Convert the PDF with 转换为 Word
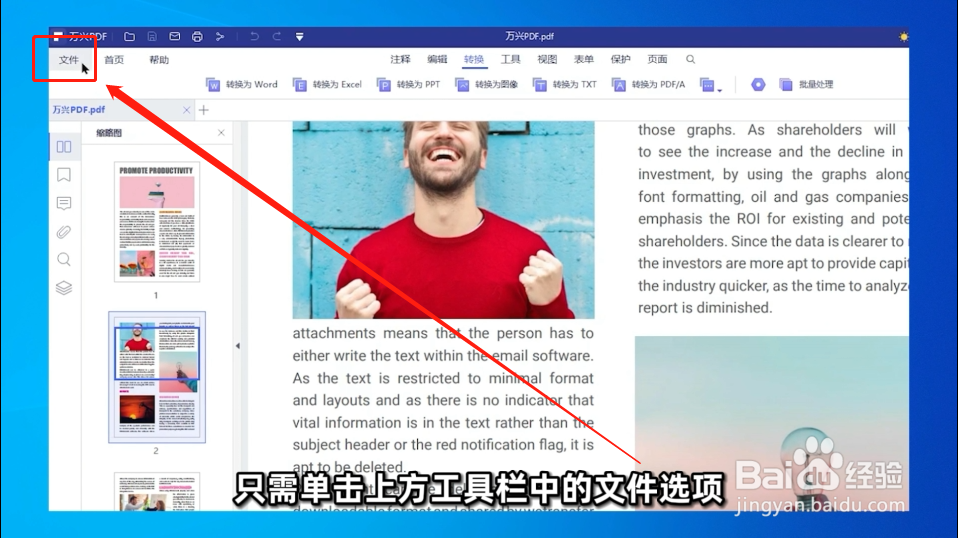958x538 pixels. [241, 84]
